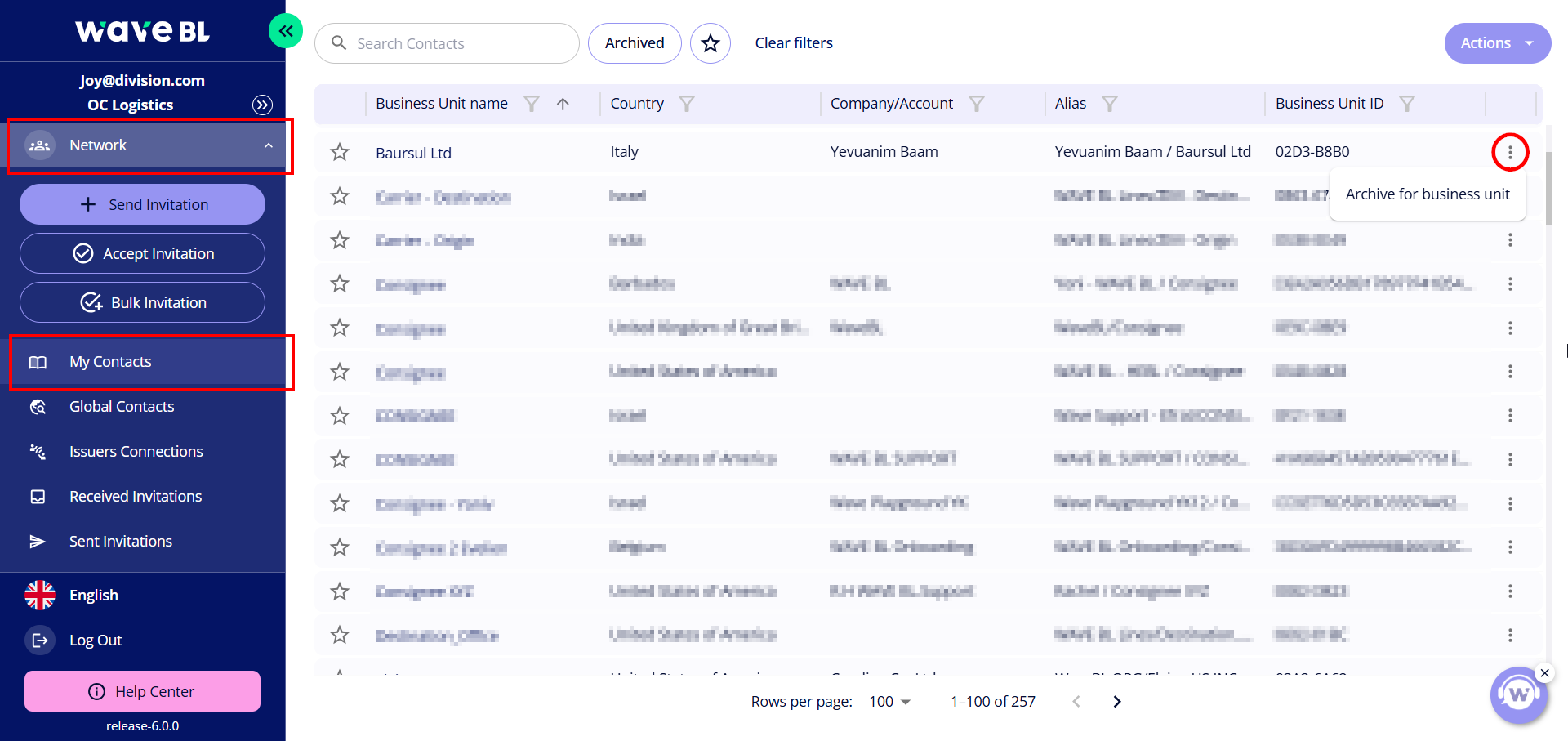Open Baursul Ltd business unit link
The width and height of the screenshot is (1568, 741).
coord(413,153)
